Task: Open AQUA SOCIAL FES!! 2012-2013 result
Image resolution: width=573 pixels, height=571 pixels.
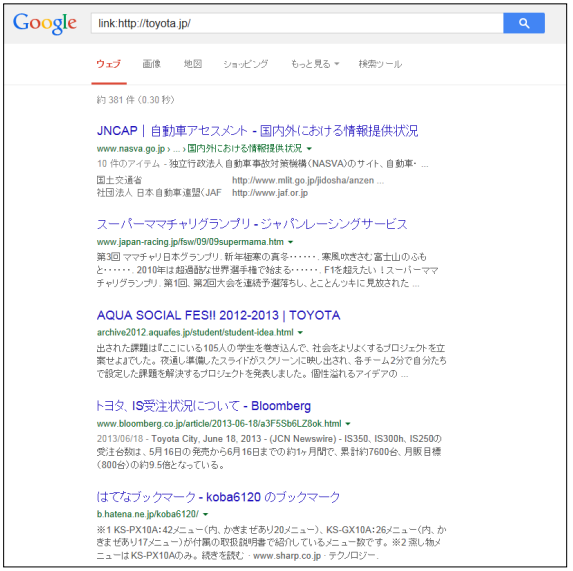Action: (219, 315)
